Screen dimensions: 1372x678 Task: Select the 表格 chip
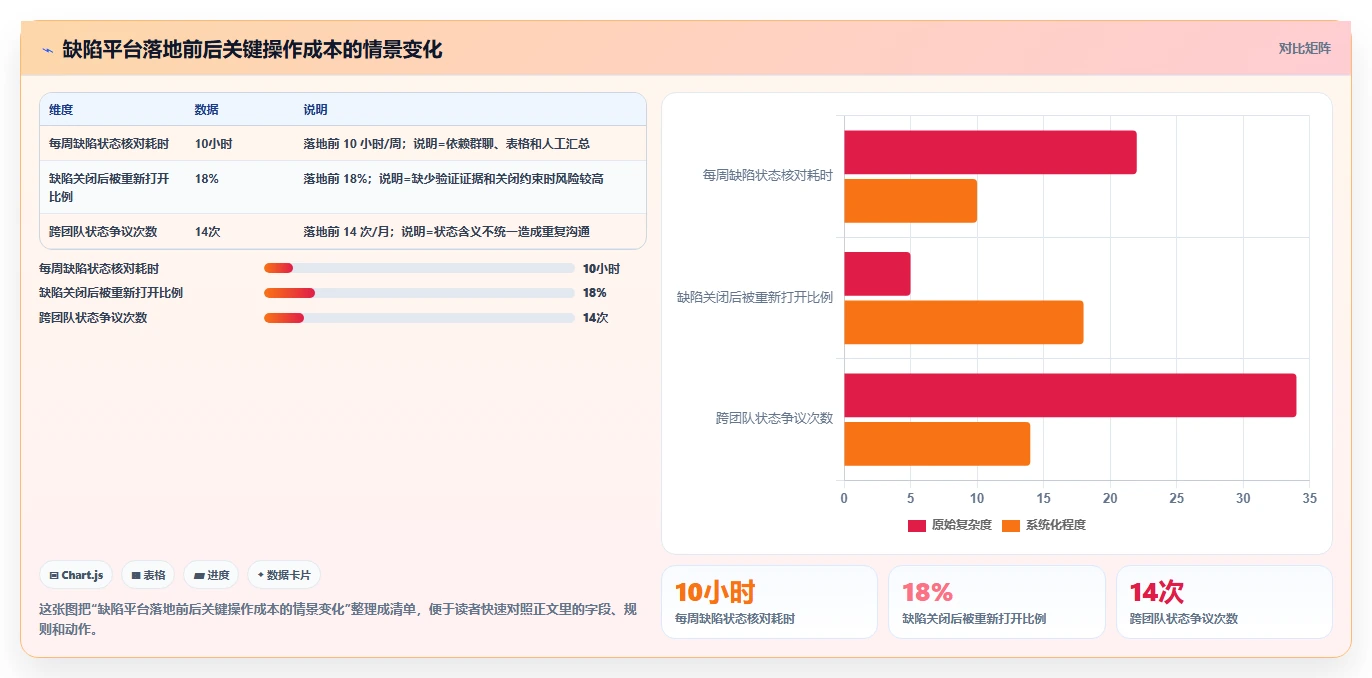click(148, 575)
